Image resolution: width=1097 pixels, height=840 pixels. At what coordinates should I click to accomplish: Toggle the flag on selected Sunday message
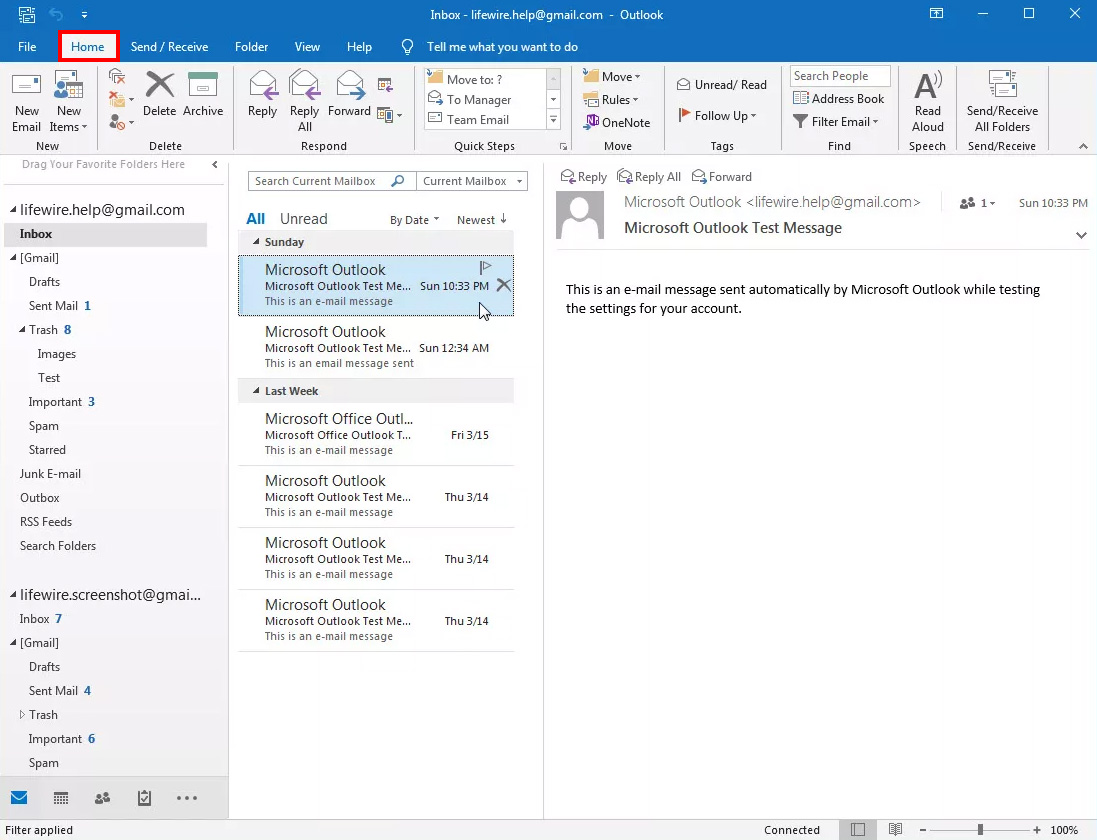click(485, 267)
